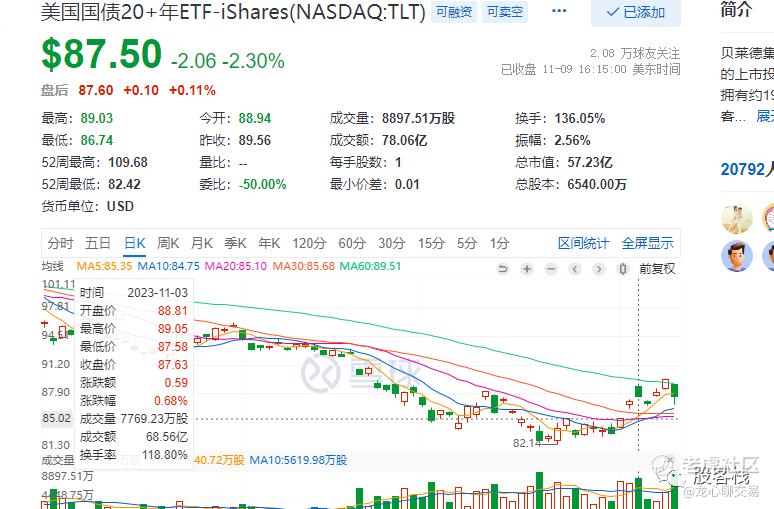Click the 货币单位 USD text
The image size is (774, 509).
[120, 206]
